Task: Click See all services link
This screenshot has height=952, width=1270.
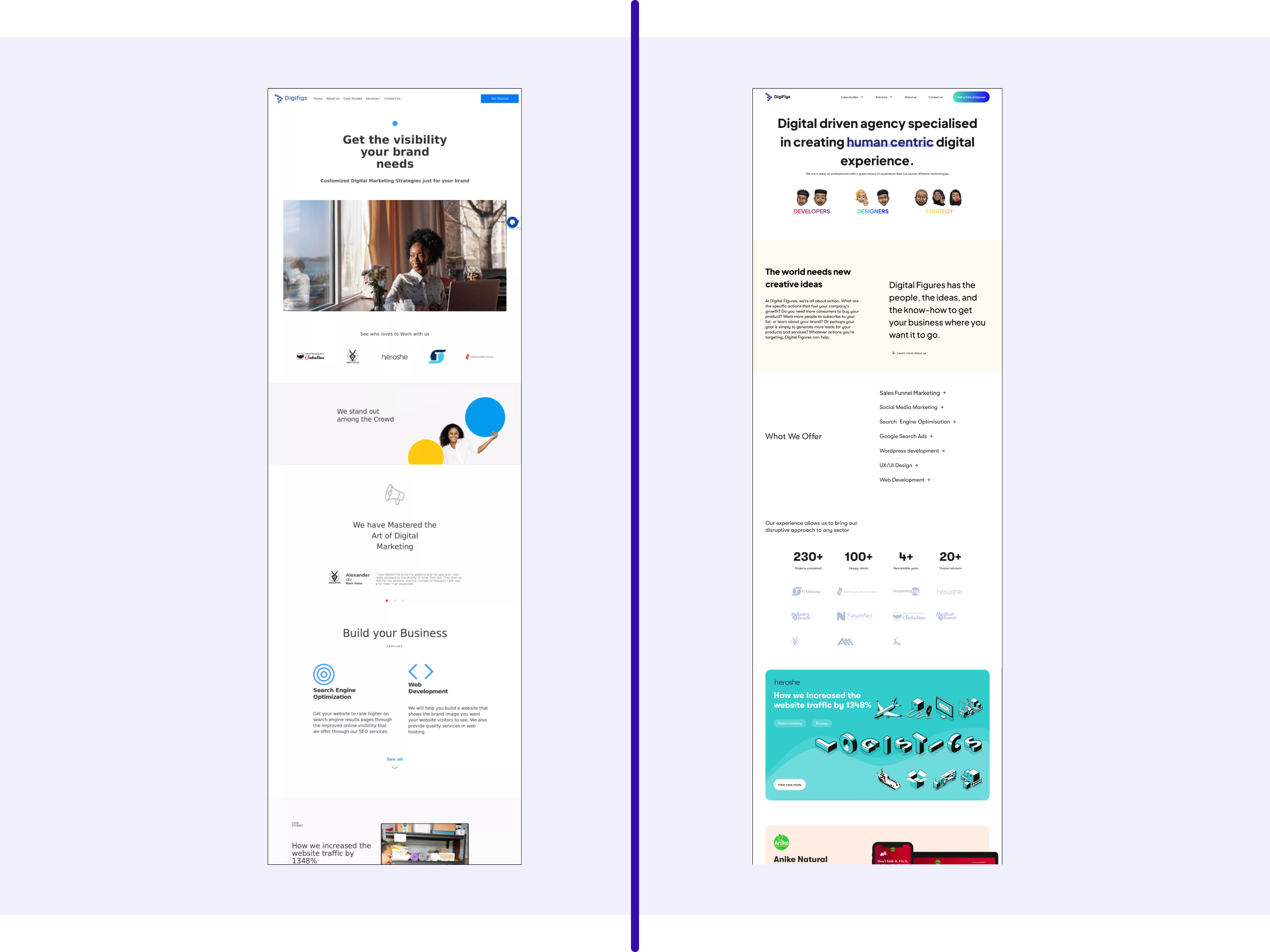Action: coord(395,760)
